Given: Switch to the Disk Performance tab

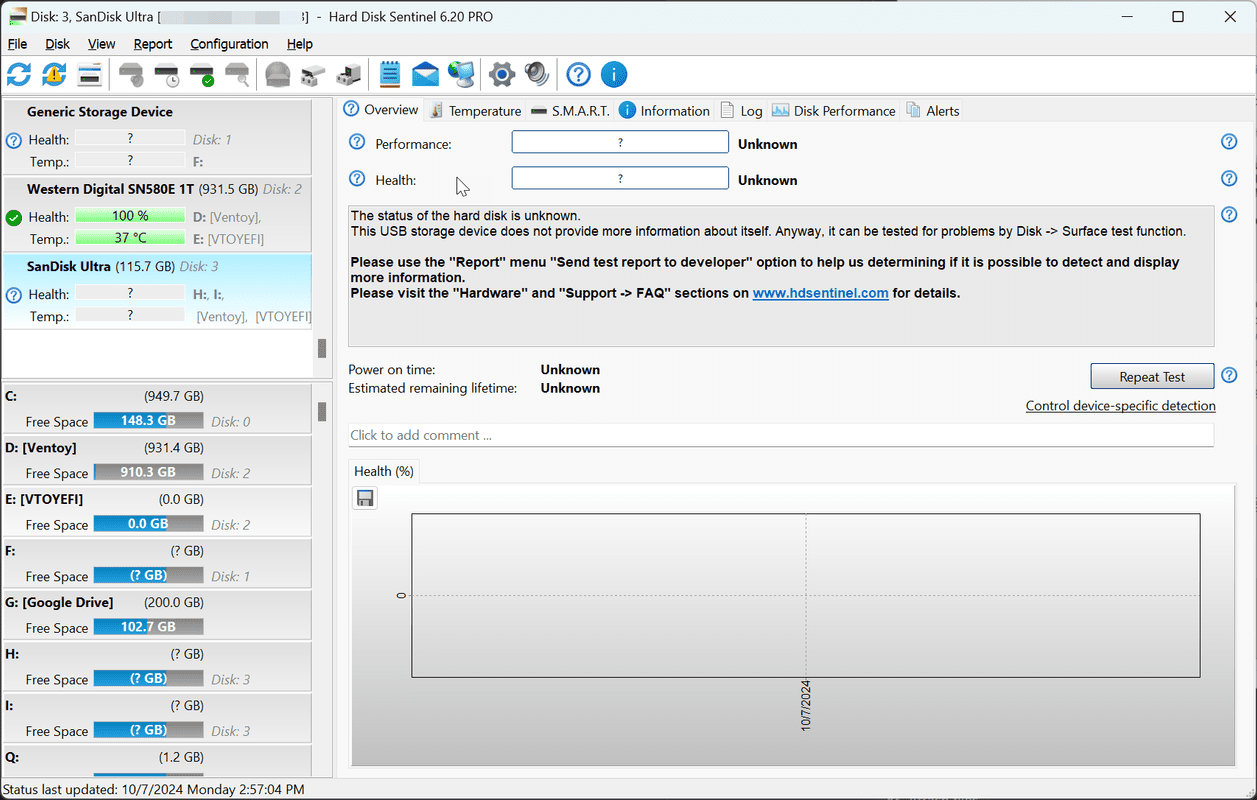Looking at the screenshot, I should [833, 111].
